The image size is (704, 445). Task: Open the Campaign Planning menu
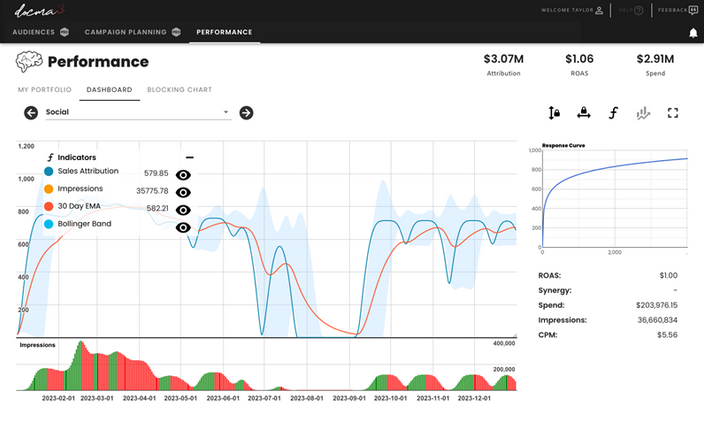125,32
